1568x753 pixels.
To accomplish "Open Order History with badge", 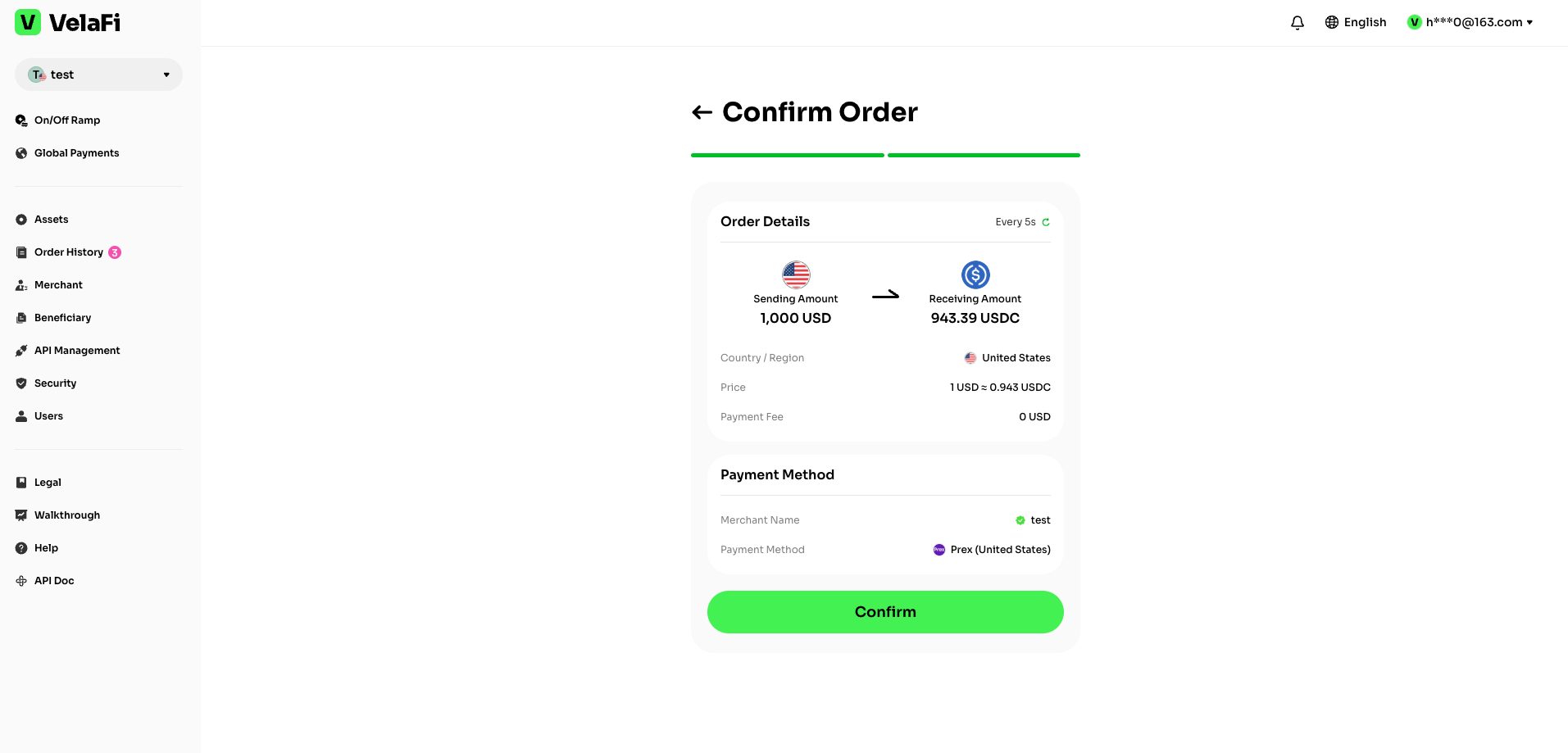I will [x=68, y=252].
